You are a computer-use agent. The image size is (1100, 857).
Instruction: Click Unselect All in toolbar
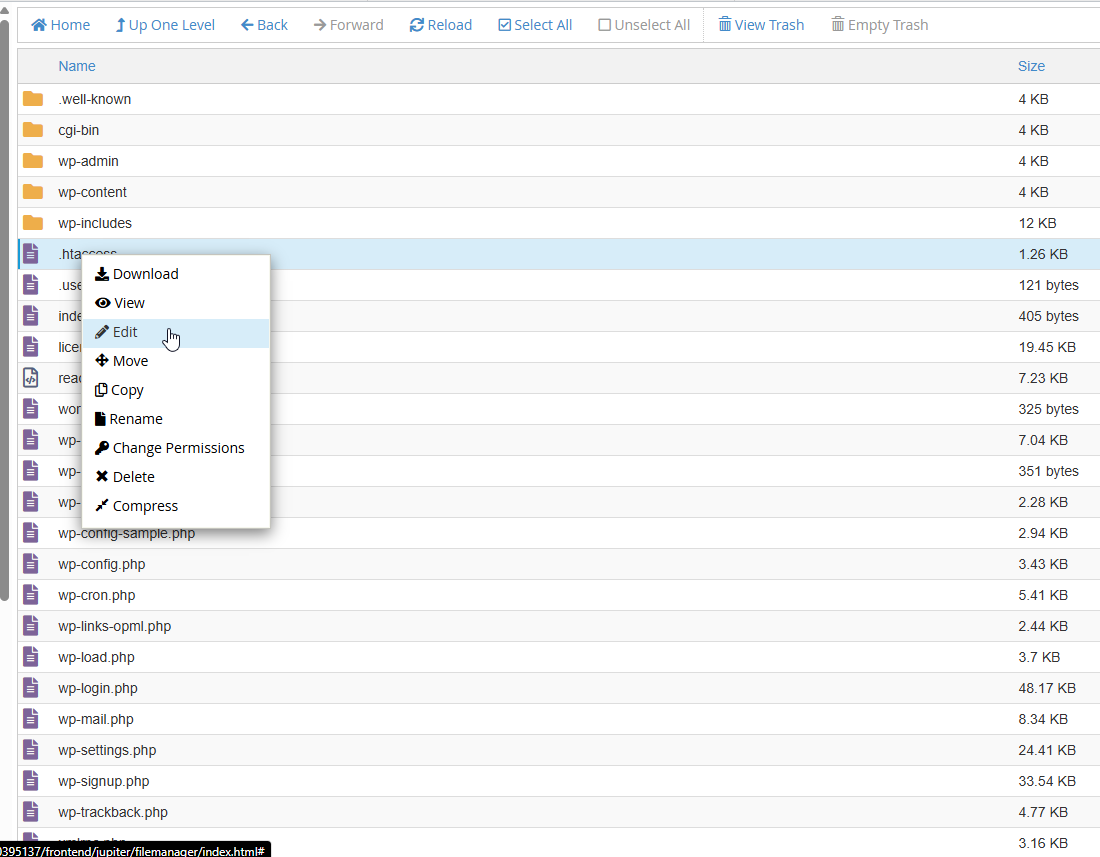644,25
